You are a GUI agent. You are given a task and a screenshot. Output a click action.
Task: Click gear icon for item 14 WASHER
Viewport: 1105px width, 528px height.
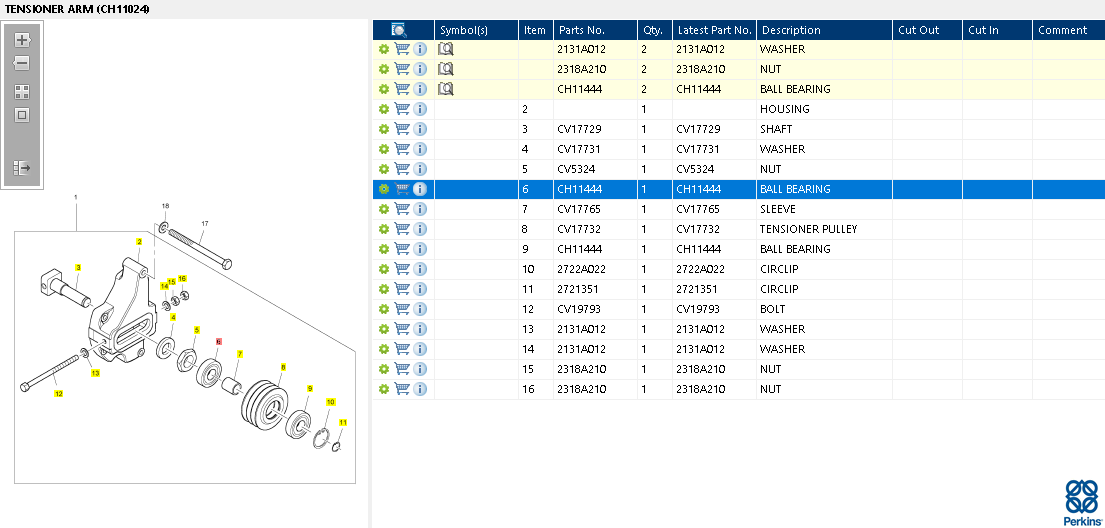pyautogui.click(x=383, y=349)
